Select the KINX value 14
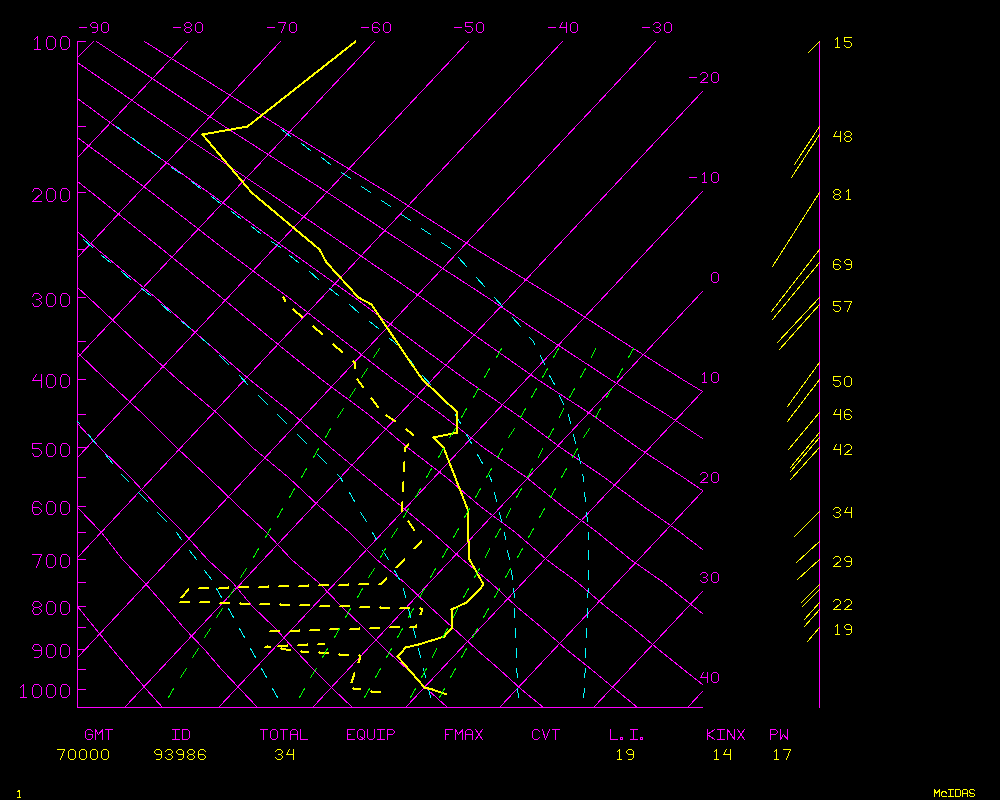Image resolution: width=1000 pixels, height=800 pixels. [722, 755]
